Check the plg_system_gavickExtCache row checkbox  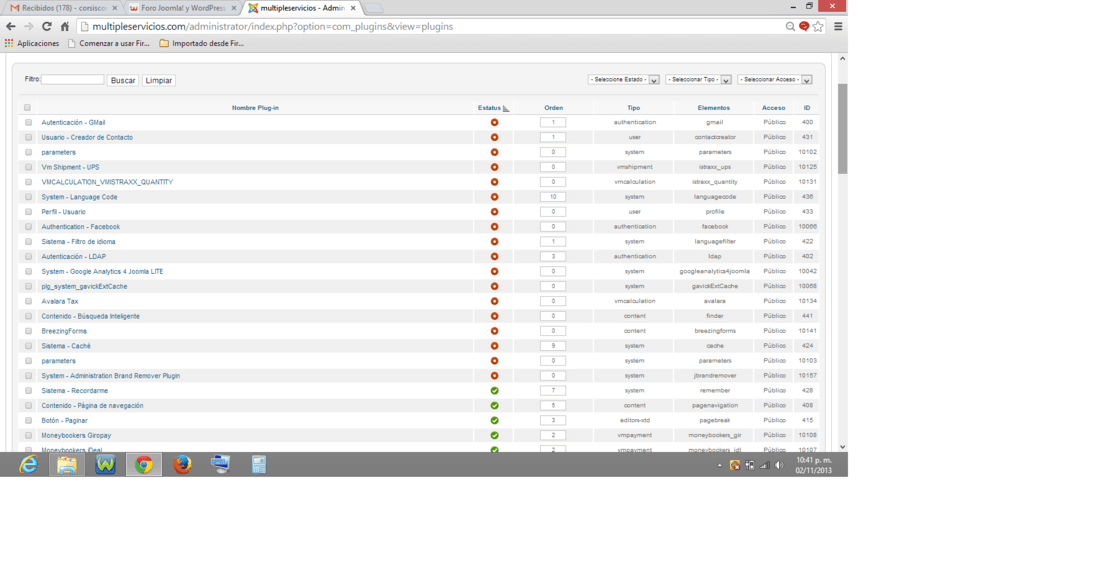coord(28,287)
